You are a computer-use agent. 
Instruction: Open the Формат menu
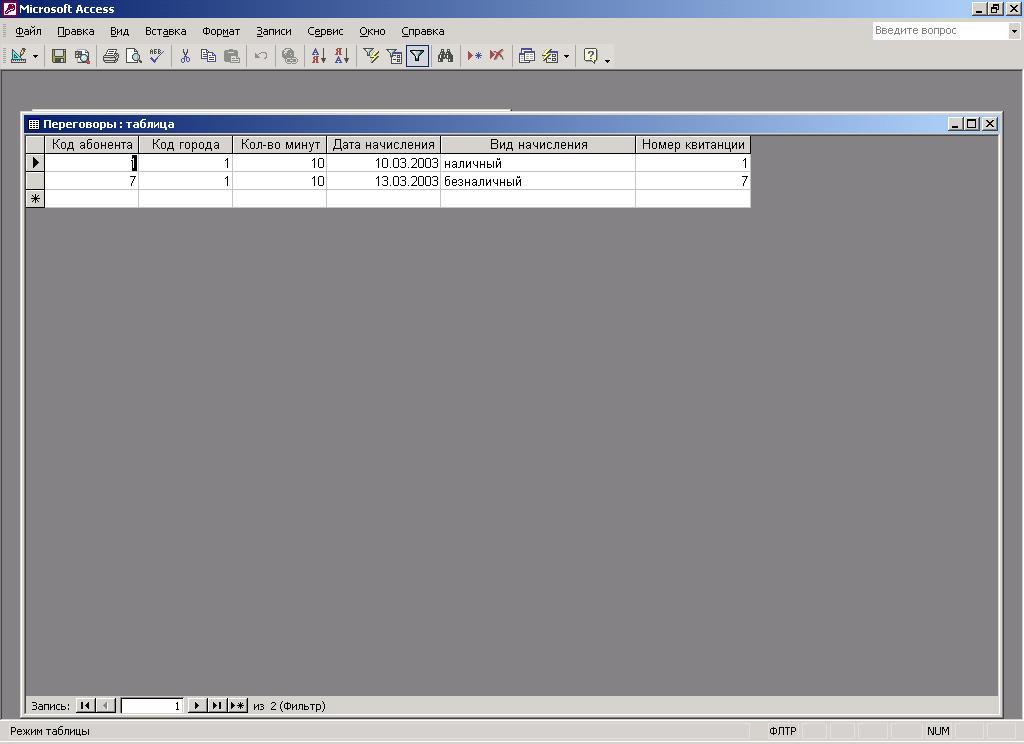point(221,31)
